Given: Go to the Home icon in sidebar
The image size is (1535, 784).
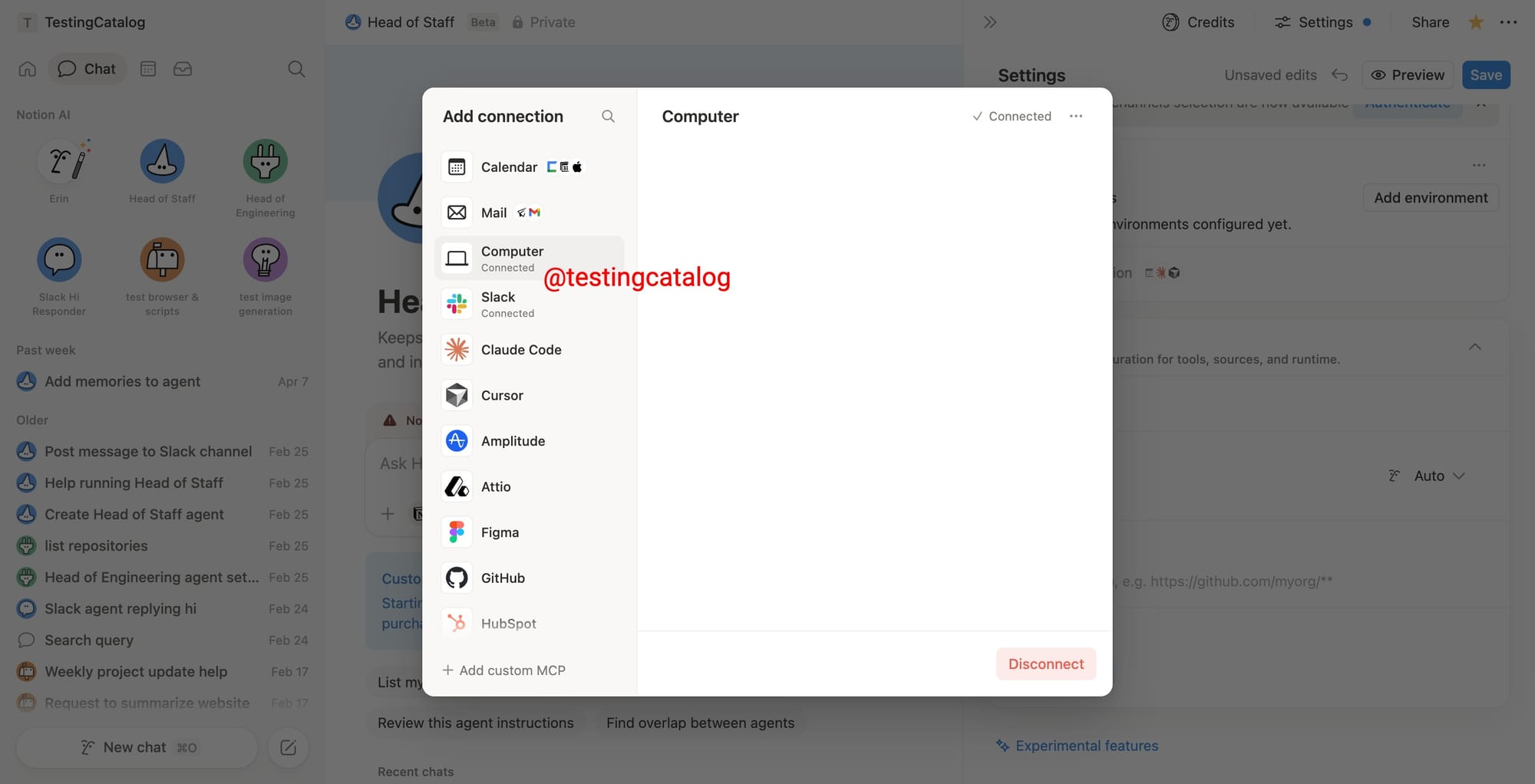Looking at the screenshot, I should (x=28, y=69).
